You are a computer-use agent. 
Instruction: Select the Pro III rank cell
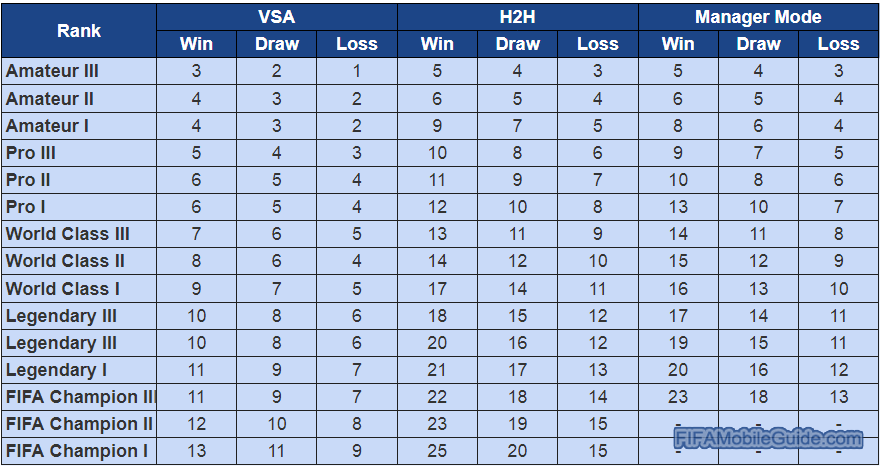[79, 153]
